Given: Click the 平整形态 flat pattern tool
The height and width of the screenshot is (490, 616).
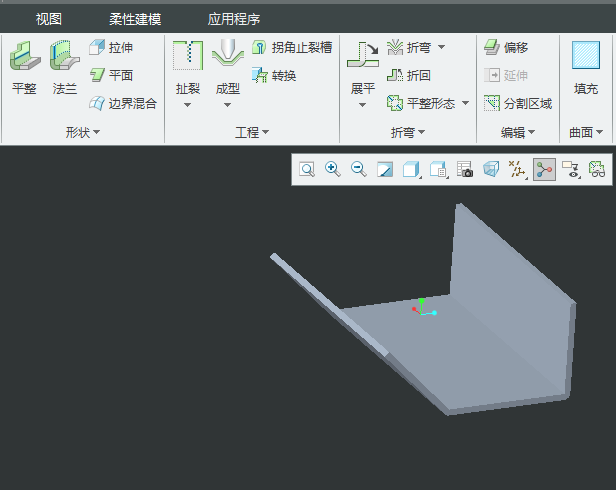Looking at the screenshot, I should click(421, 103).
